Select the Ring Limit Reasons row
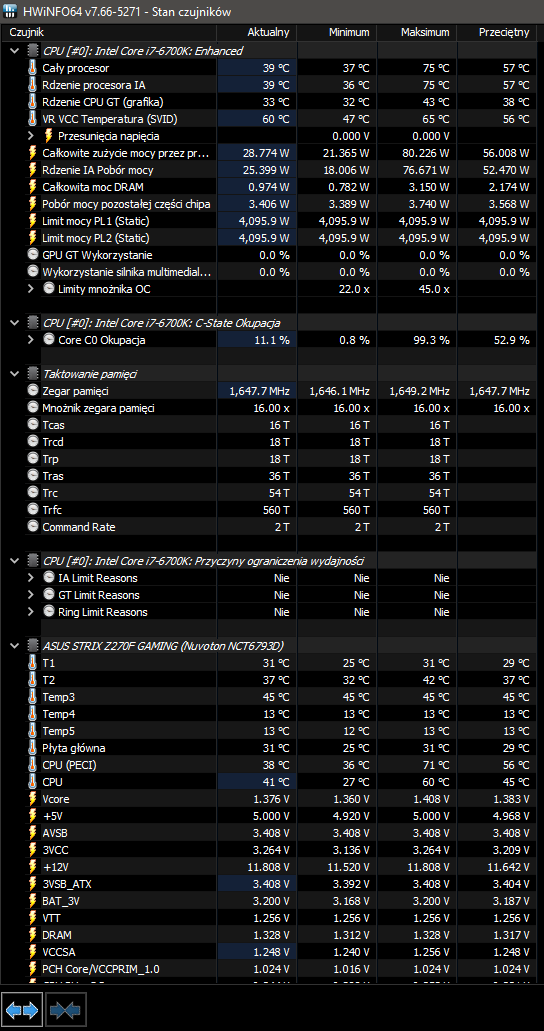The width and height of the screenshot is (544, 1031). pos(272,612)
